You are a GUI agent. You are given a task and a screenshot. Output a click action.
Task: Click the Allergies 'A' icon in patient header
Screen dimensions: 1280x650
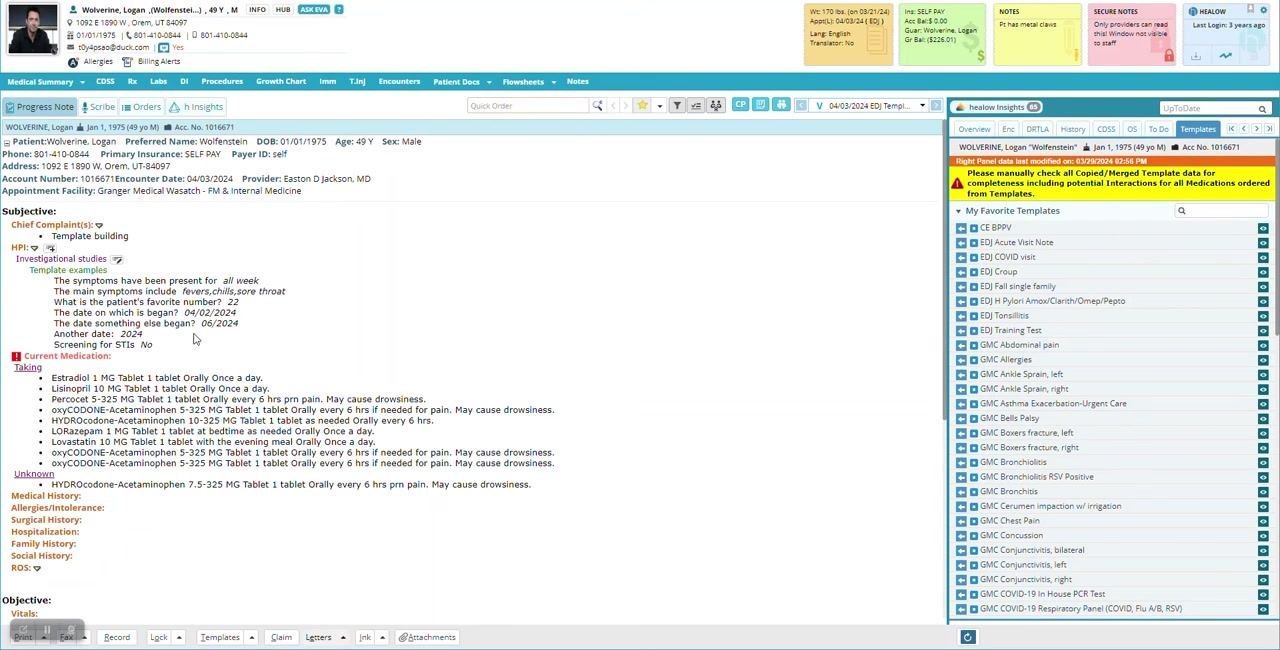pyautogui.click(x=73, y=62)
